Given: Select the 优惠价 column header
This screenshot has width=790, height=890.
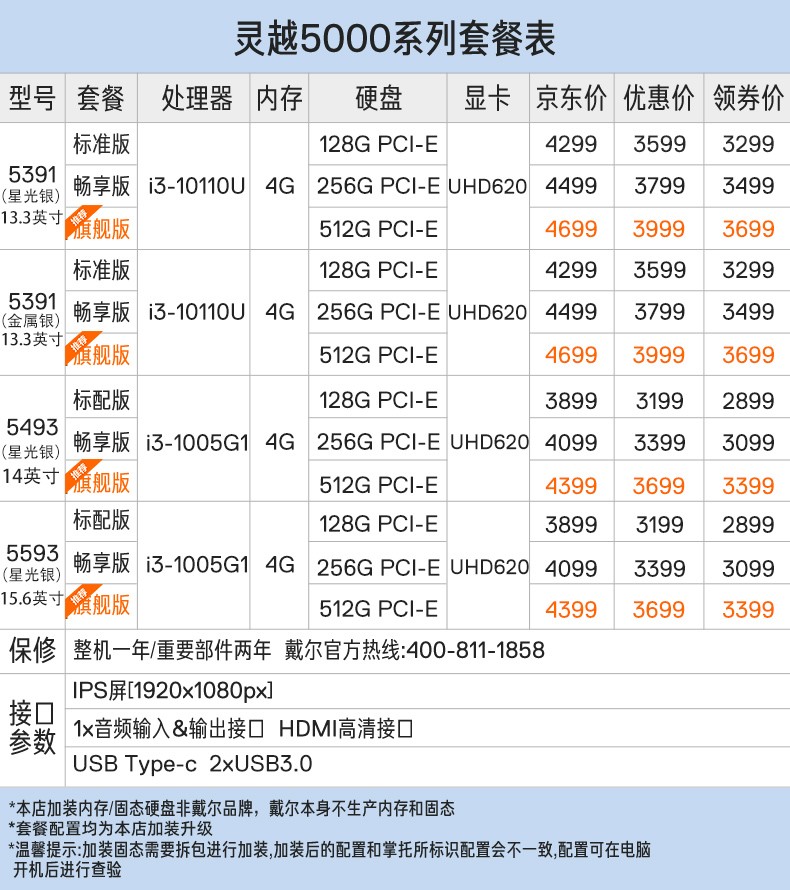Looking at the screenshot, I should point(659,98).
